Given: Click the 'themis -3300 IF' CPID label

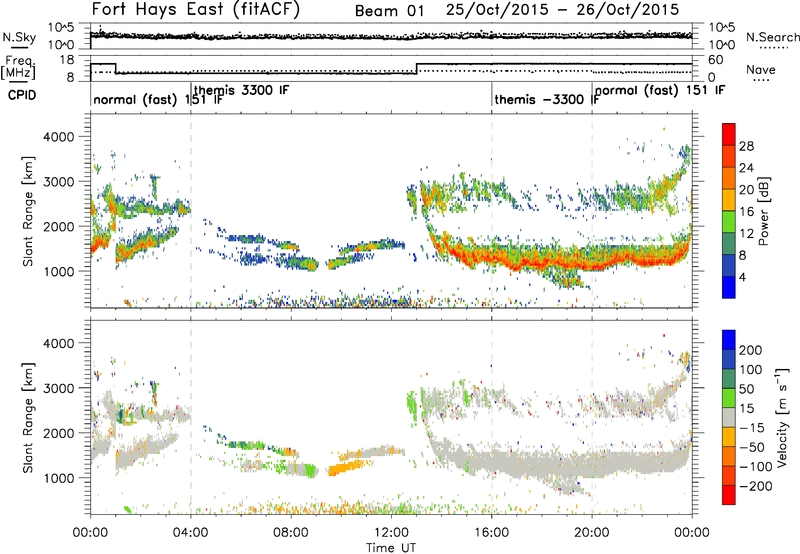Looking at the screenshot, I should [547, 99].
